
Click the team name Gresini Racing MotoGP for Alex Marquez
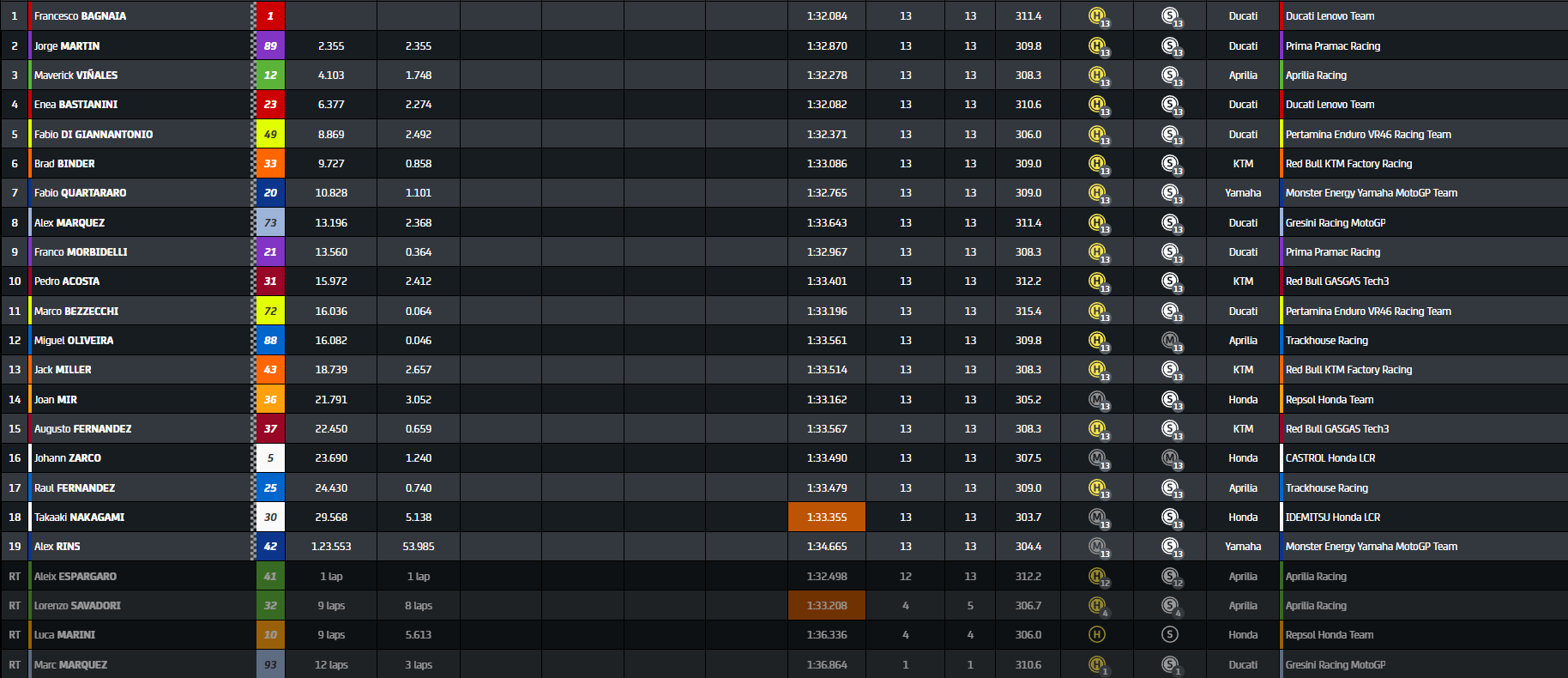[1336, 223]
